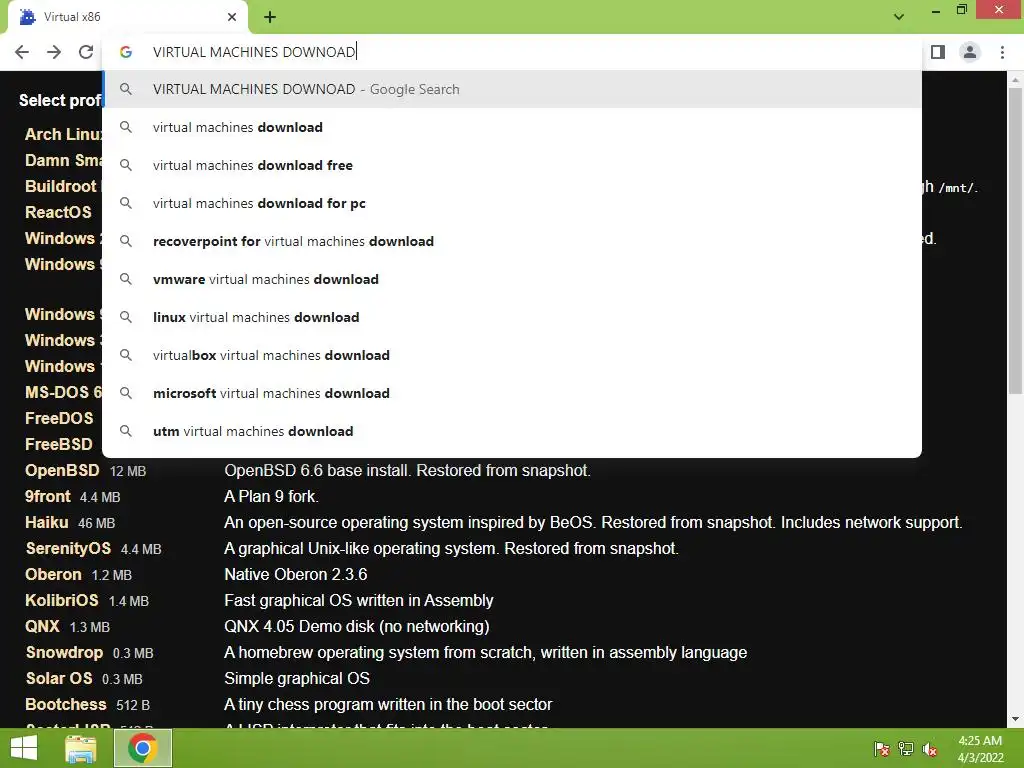Open the KolibriOS profile
This screenshot has height=768, width=1024.
click(62, 600)
